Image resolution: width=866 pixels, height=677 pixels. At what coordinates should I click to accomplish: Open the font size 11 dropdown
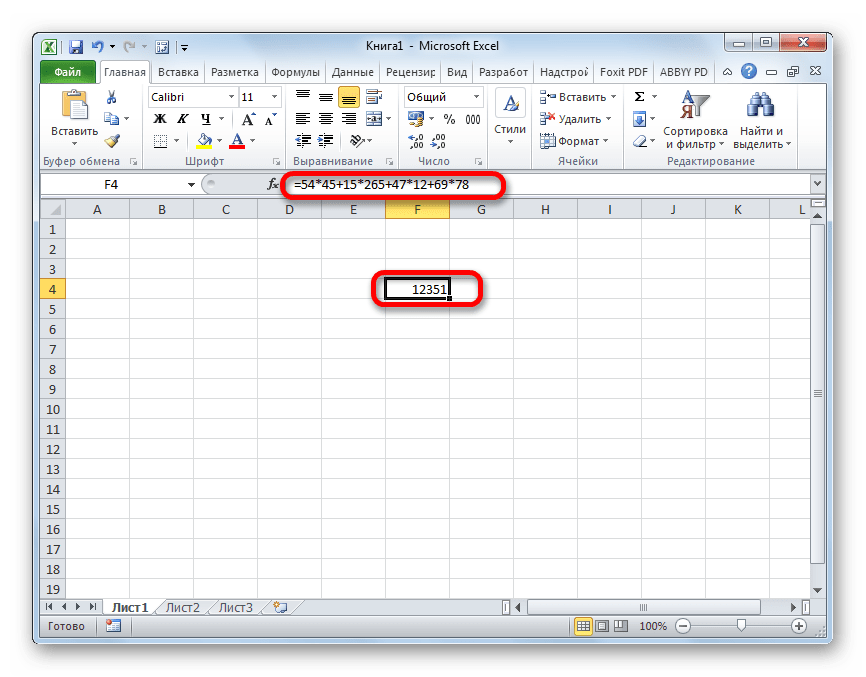274,97
